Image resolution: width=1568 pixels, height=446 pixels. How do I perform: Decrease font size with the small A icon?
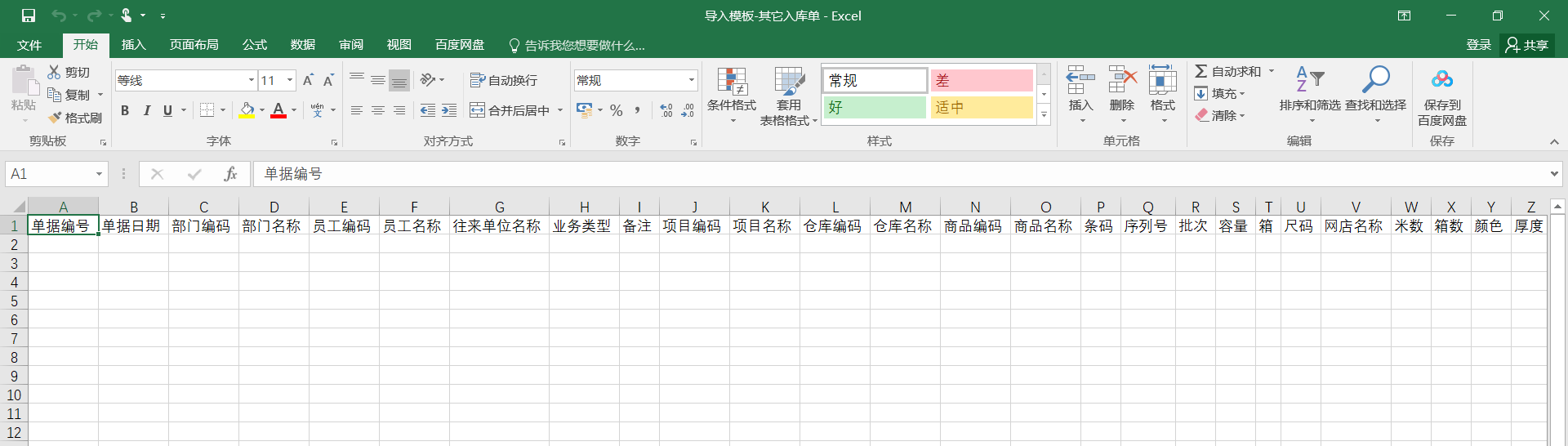(x=328, y=80)
